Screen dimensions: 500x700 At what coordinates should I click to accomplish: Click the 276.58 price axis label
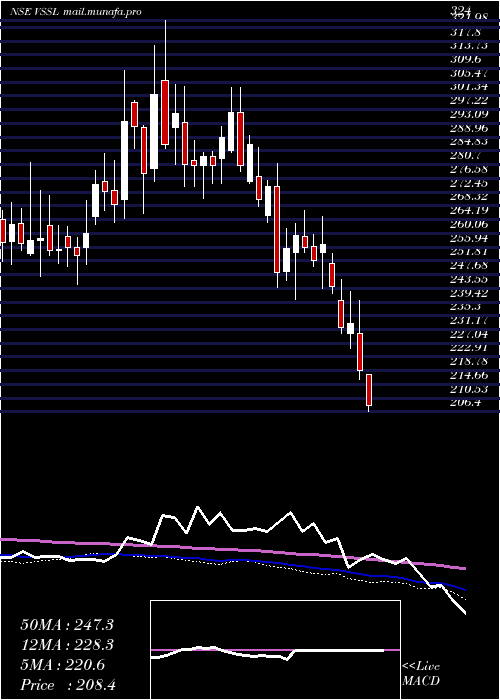click(469, 169)
